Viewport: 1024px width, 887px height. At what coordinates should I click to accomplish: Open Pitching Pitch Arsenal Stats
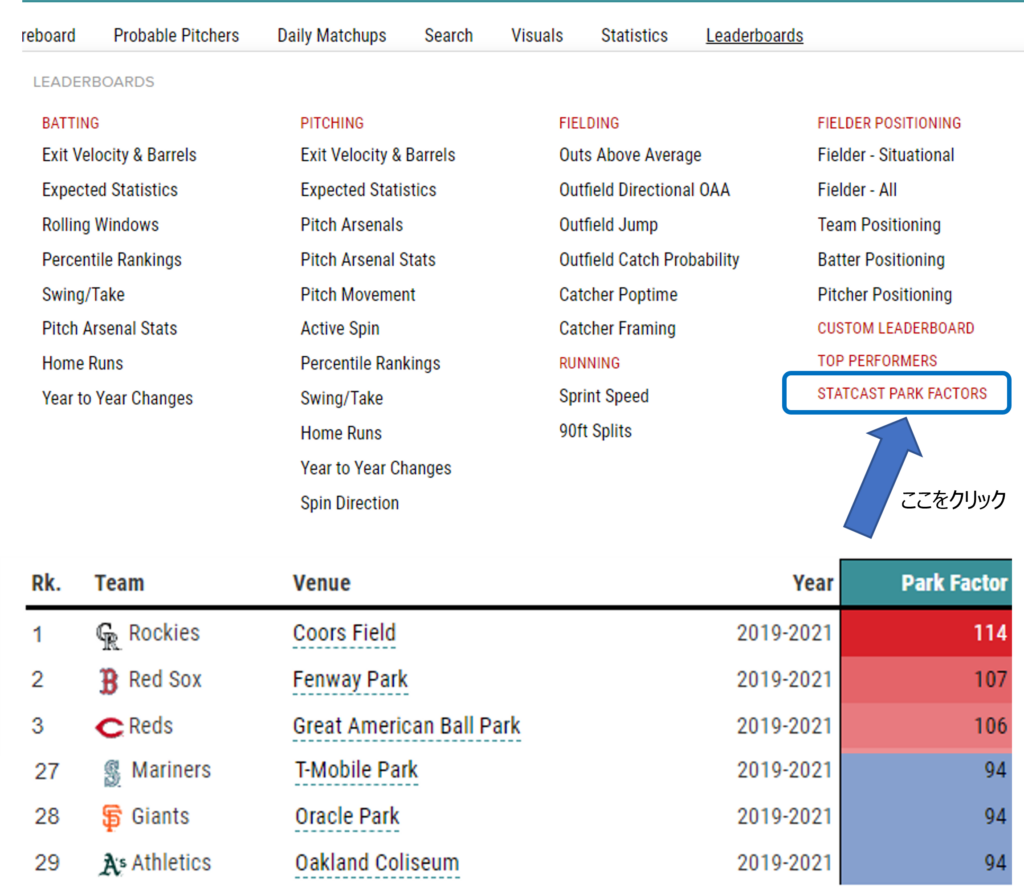click(x=368, y=260)
